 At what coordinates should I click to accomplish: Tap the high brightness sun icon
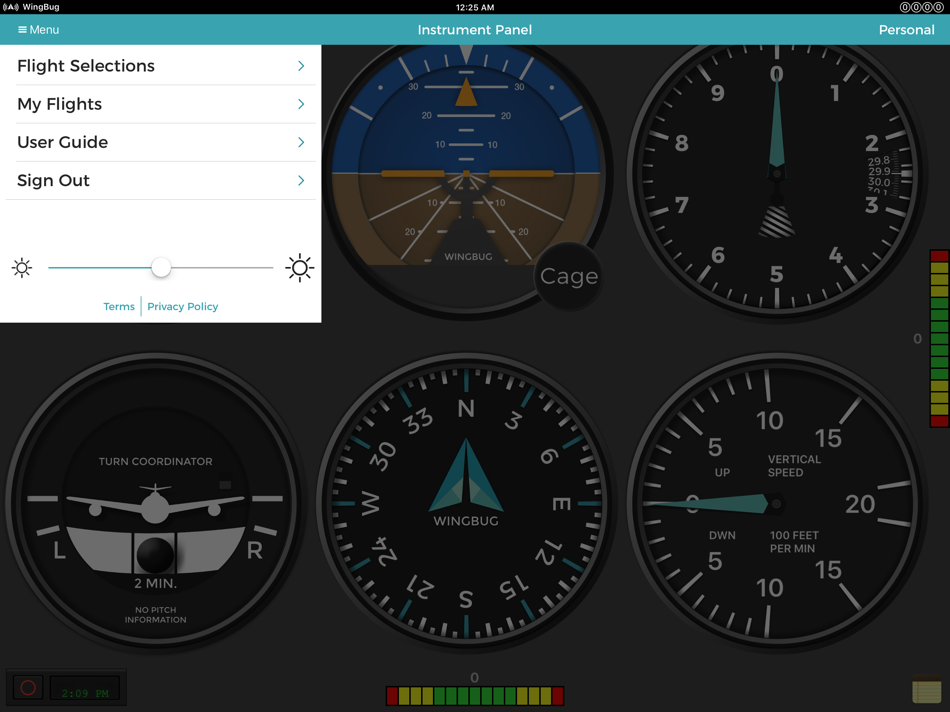point(299,267)
